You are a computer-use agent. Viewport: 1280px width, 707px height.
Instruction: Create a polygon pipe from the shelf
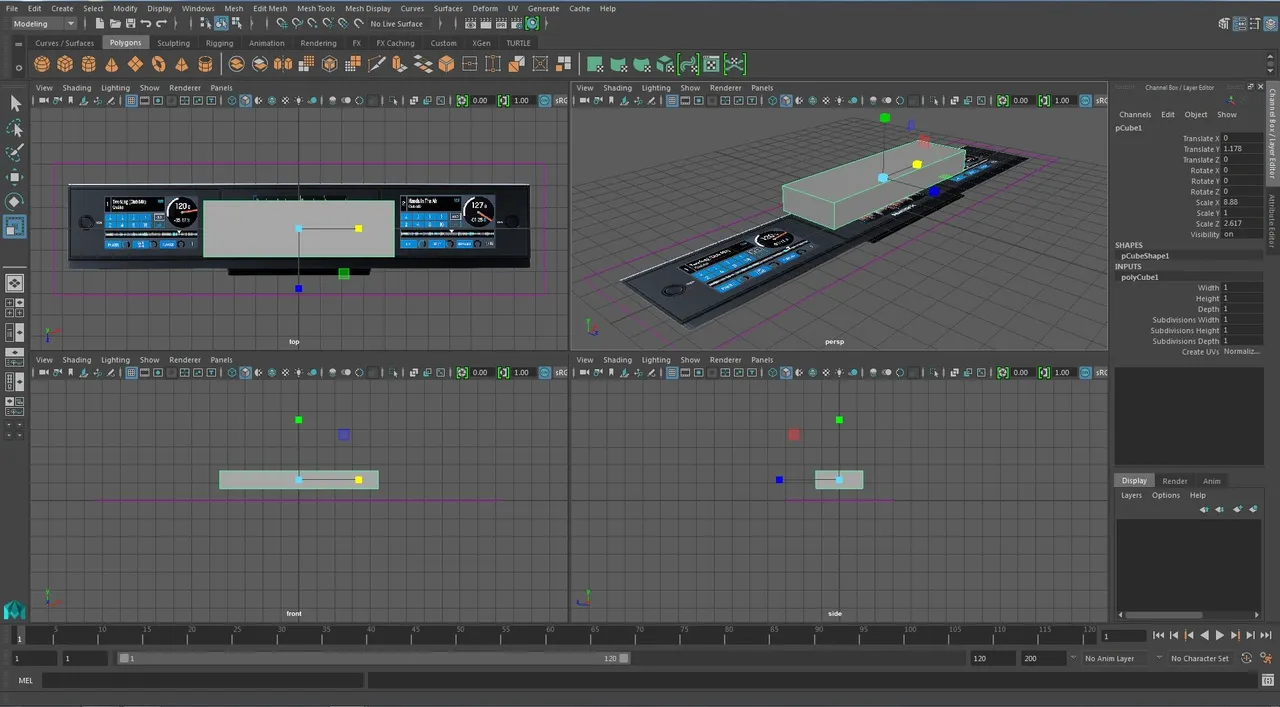click(x=205, y=64)
